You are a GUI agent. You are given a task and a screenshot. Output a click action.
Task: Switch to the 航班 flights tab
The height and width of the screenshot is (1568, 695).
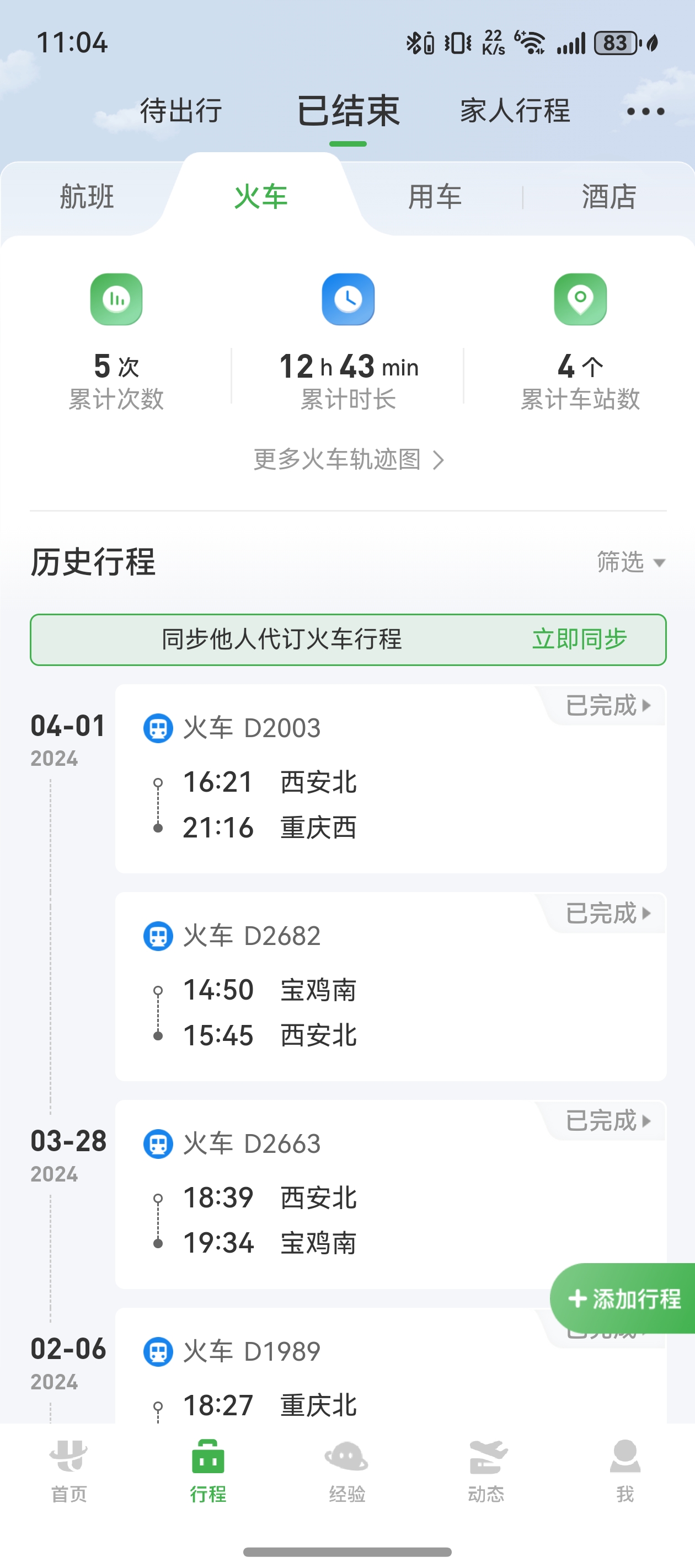point(87,197)
